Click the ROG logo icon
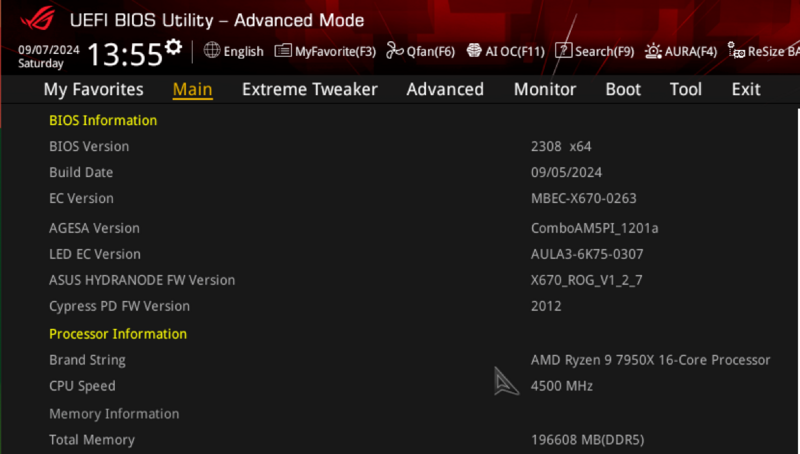 tap(37, 18)
